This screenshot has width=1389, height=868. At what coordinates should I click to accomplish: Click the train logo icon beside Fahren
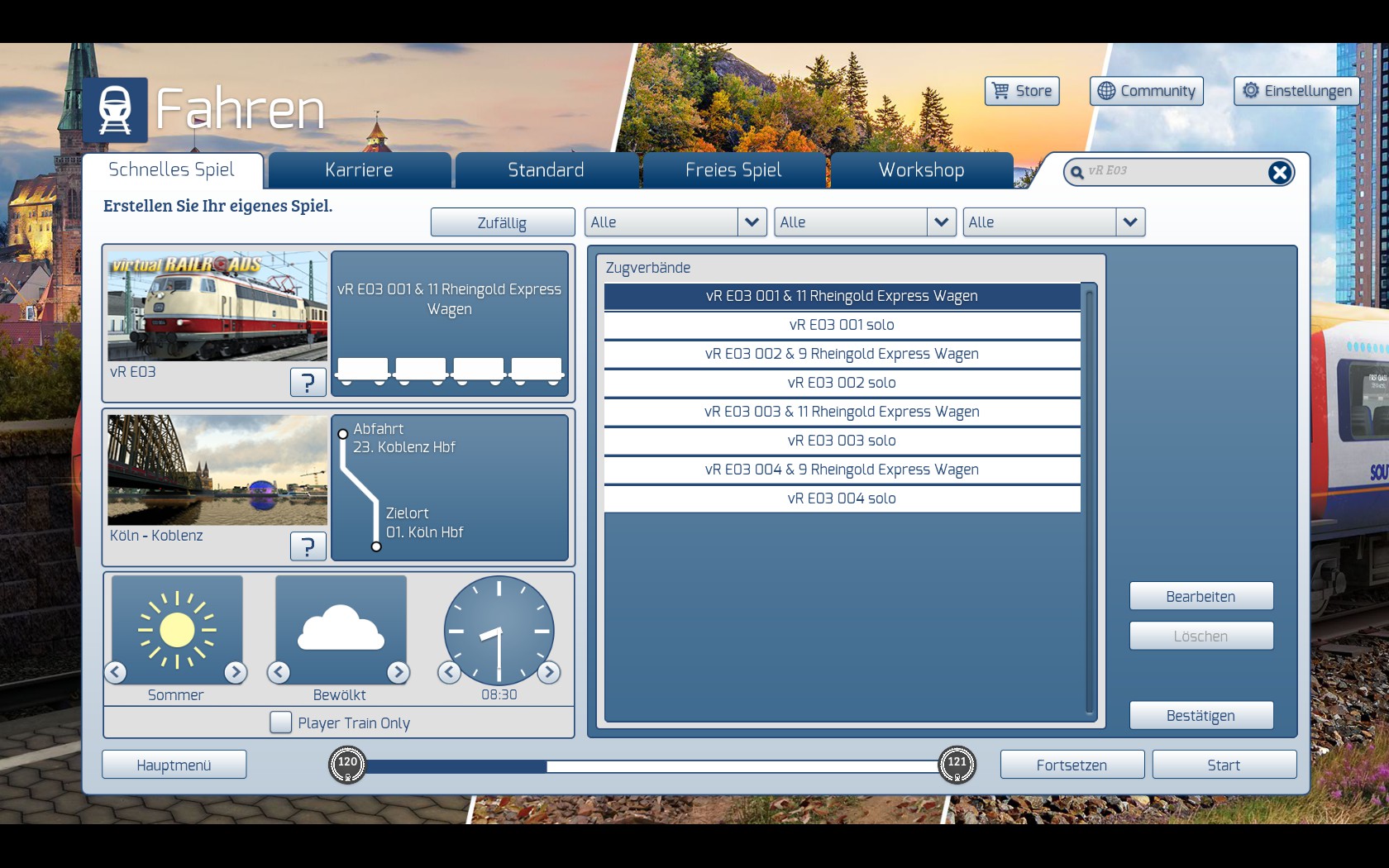tap(115, 110)
